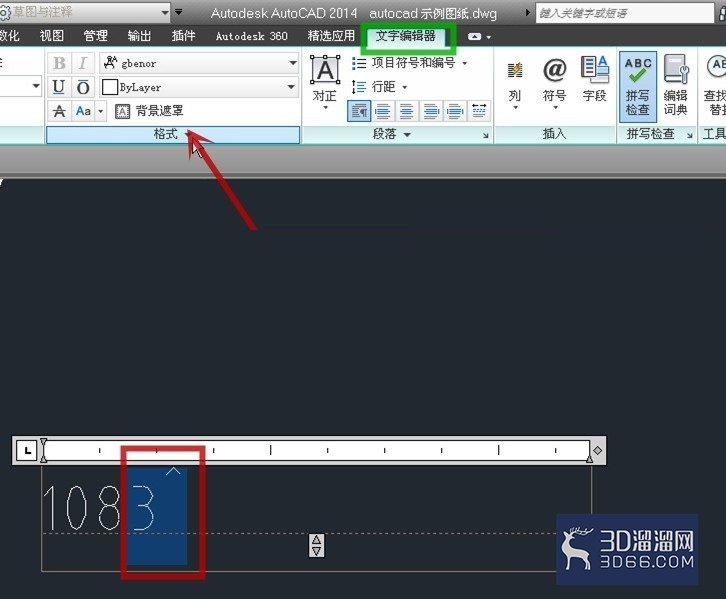The height and width of the screenshot is (599, 726).
Task: Click the right indent marker on ruler
Action: (x=589, y=458)
